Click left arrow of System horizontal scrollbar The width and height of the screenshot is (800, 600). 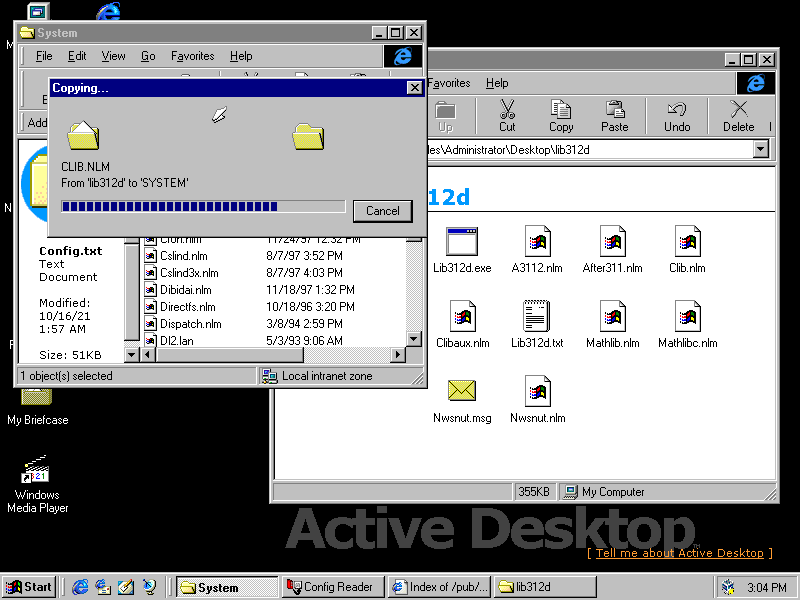(148, 354)
